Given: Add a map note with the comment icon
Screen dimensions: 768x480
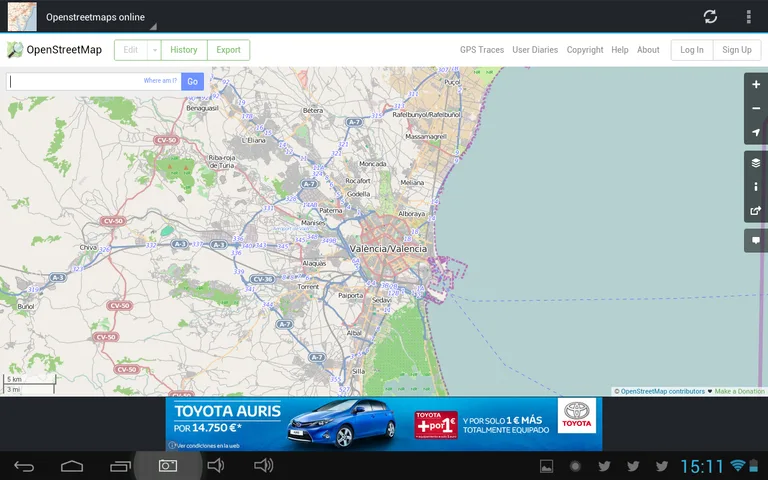Looking at the screenshot, I should [x=756, y=240].
